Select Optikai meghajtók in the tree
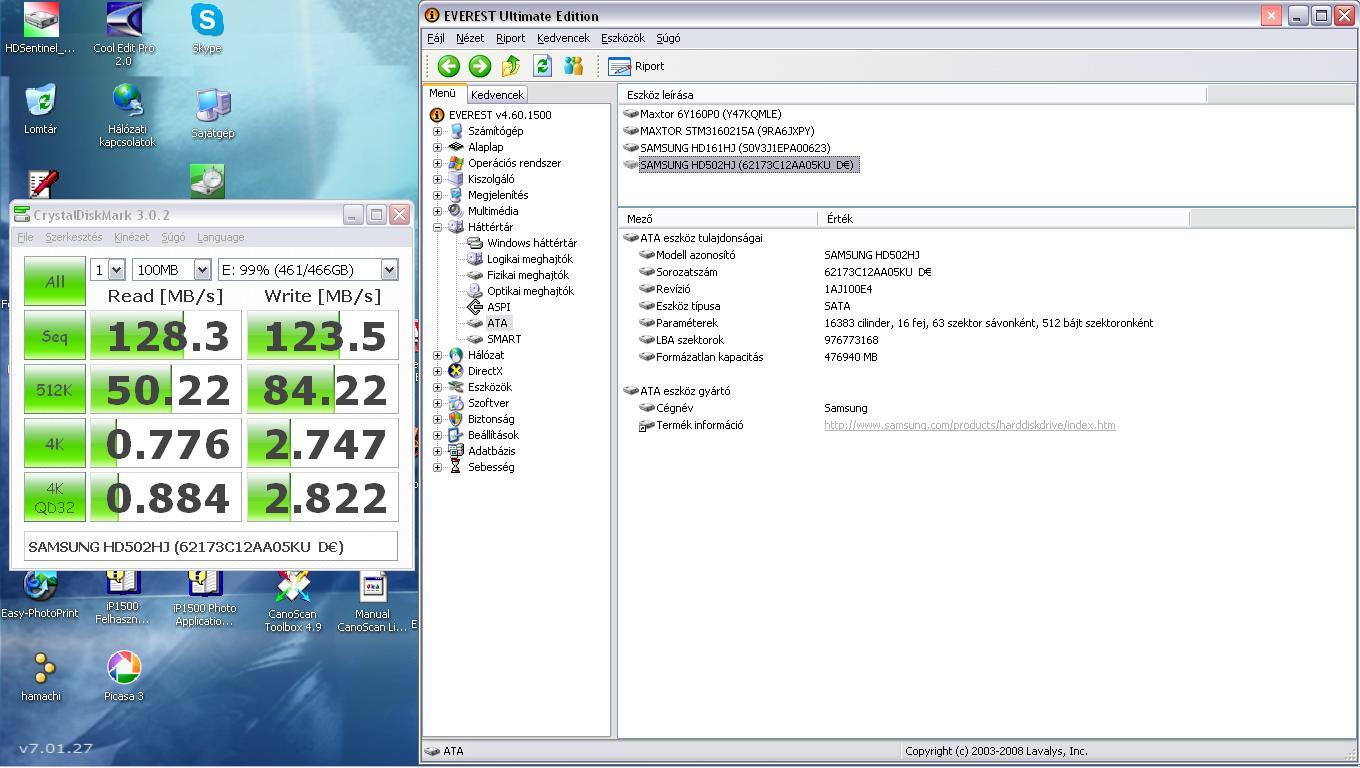Image resolution: width=1360 pixels, height=768 pixels. [x=530, y=291]
